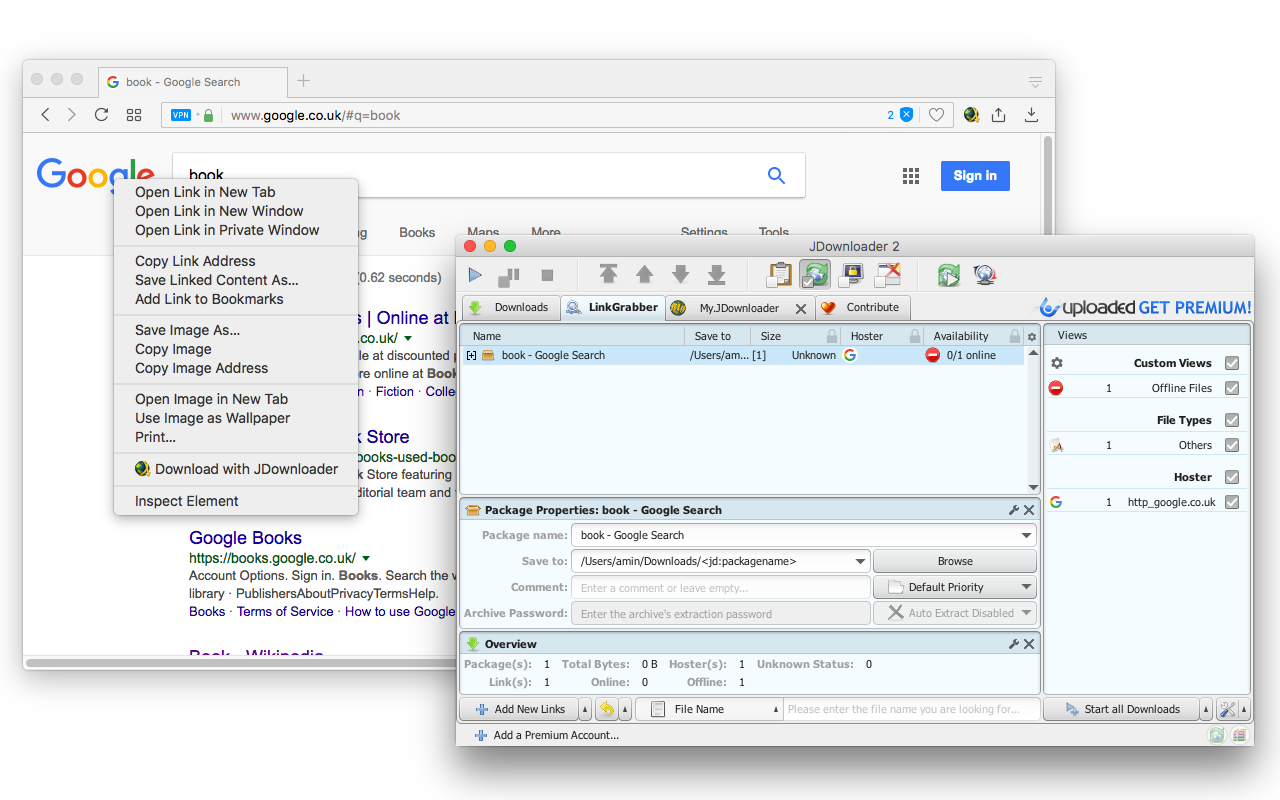Click the play icon to start downloads
The width and height of the screenshot is (1280, 800).
tap(476, 274)
